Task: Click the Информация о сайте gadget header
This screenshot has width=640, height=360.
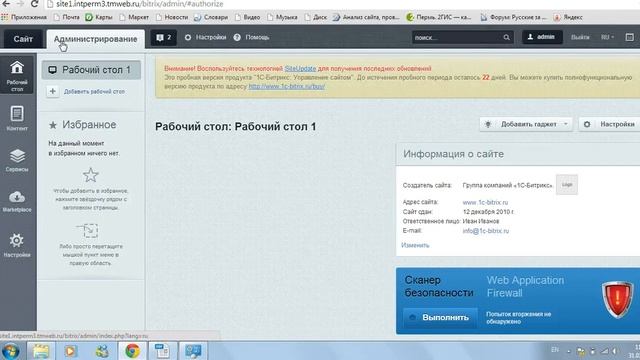Action: (518, 154)
